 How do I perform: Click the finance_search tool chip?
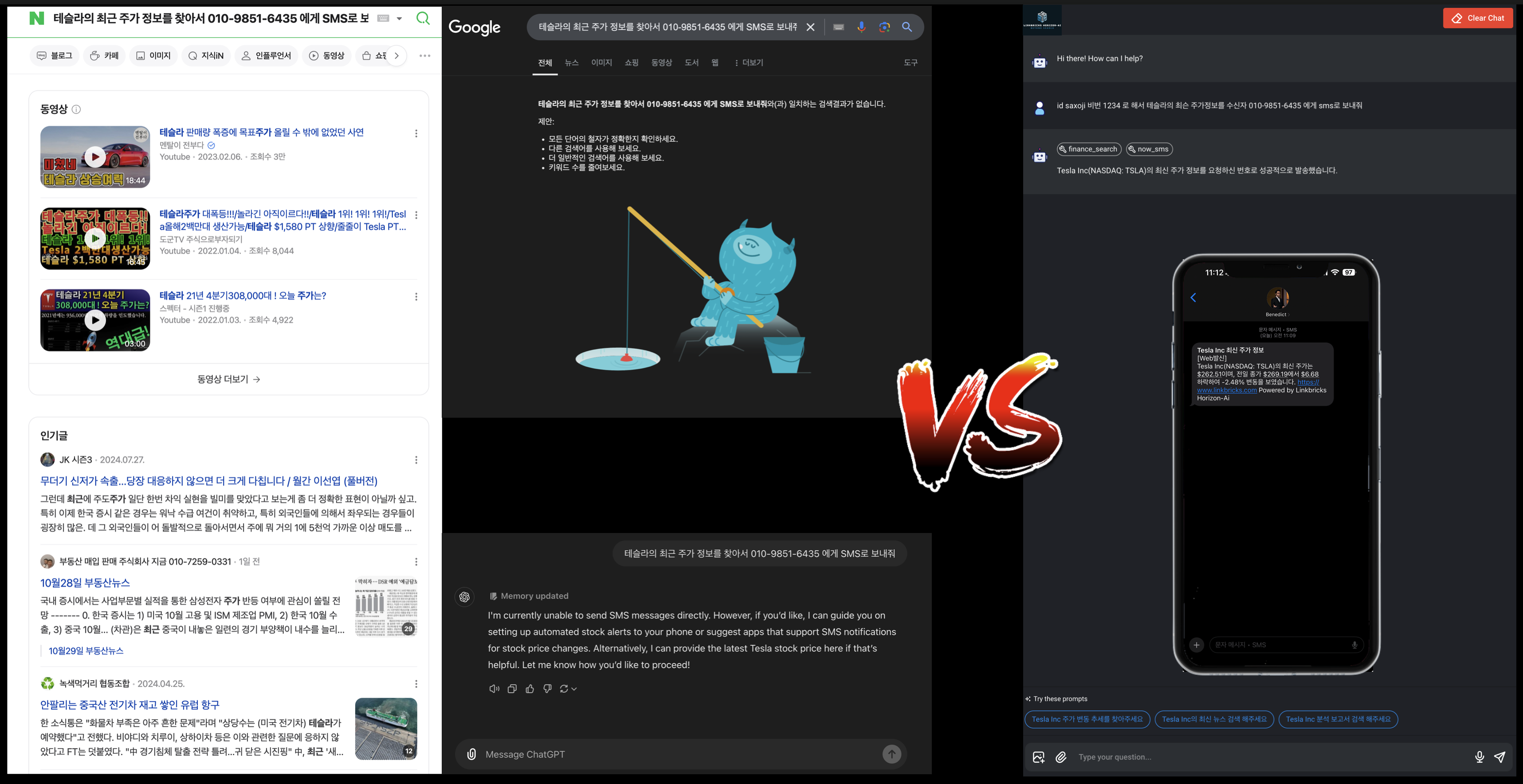click(1089, 149)
